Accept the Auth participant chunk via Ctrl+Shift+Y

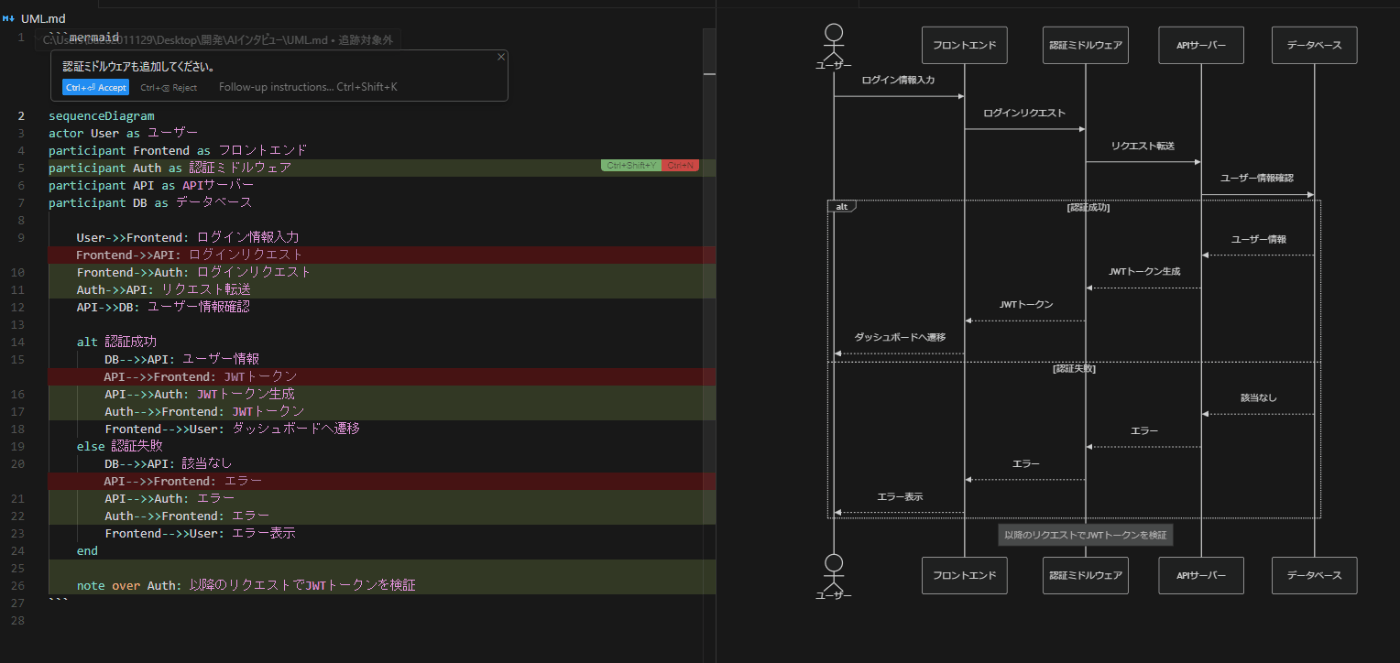631,166
